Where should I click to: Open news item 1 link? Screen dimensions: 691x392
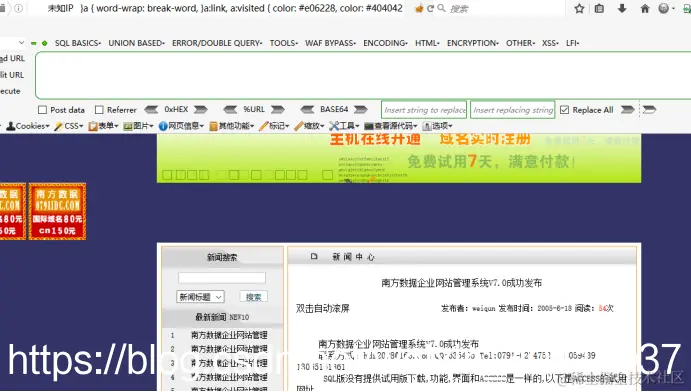click(229, 335)
